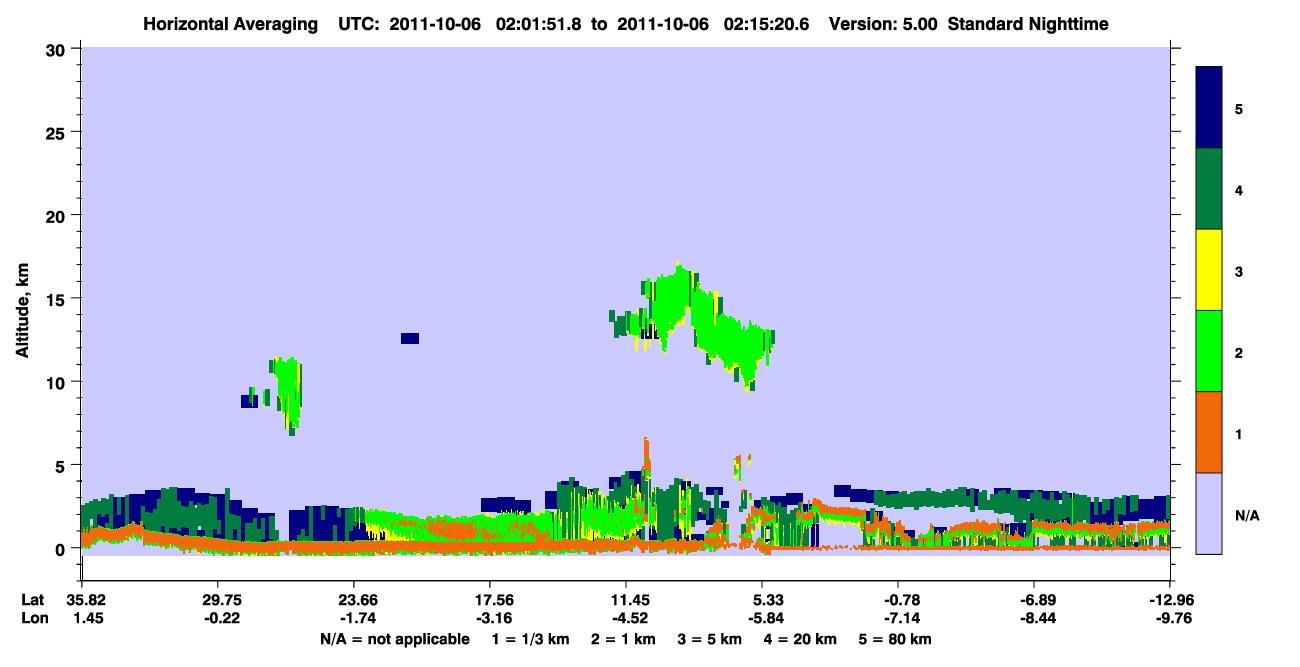This screenshot has height=667, width=1300.
Task: Click the latitude value -12.96
Action: (1170, 600)
